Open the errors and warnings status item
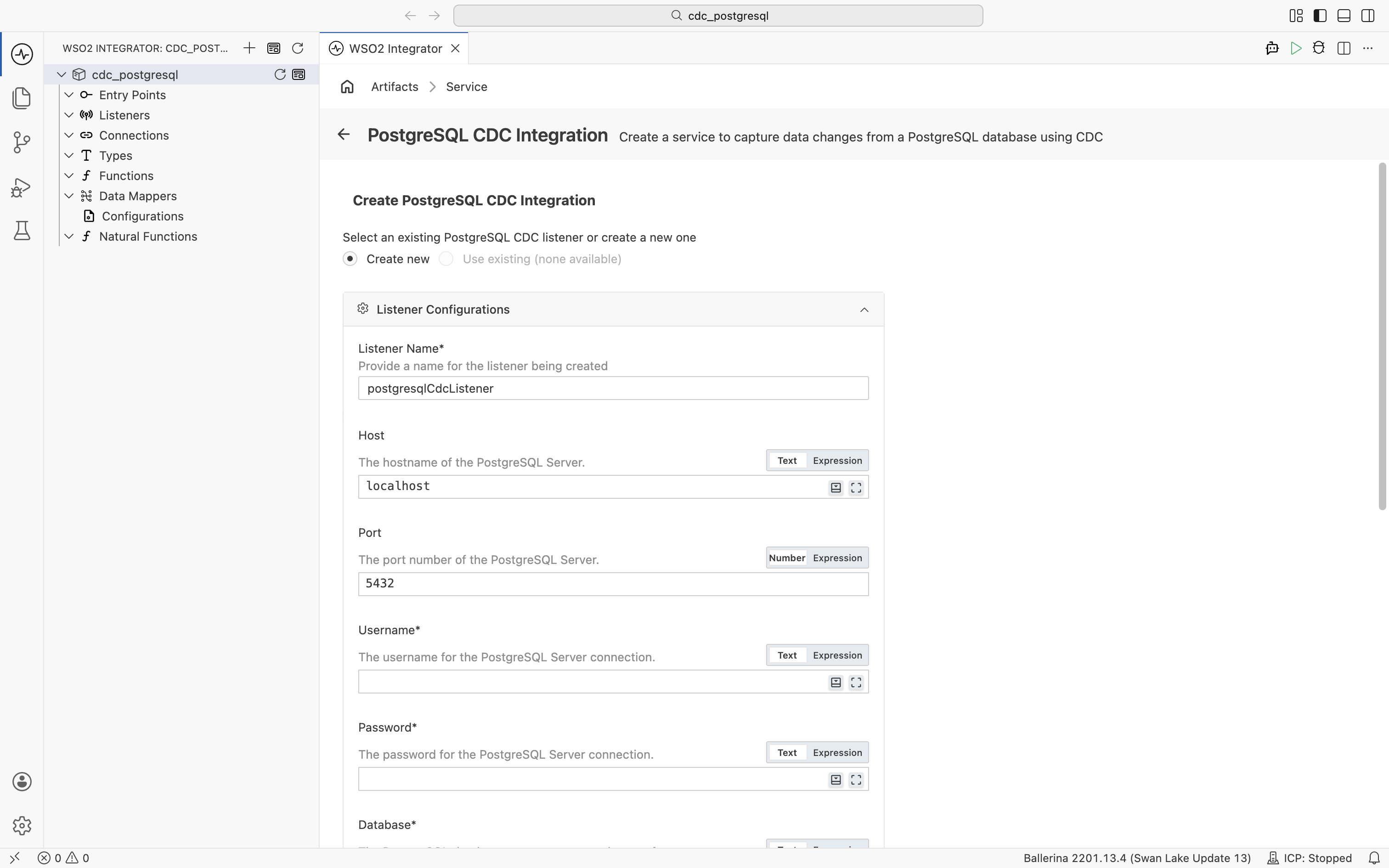Viewport: 1389px width, 868px height. [63, 858]
